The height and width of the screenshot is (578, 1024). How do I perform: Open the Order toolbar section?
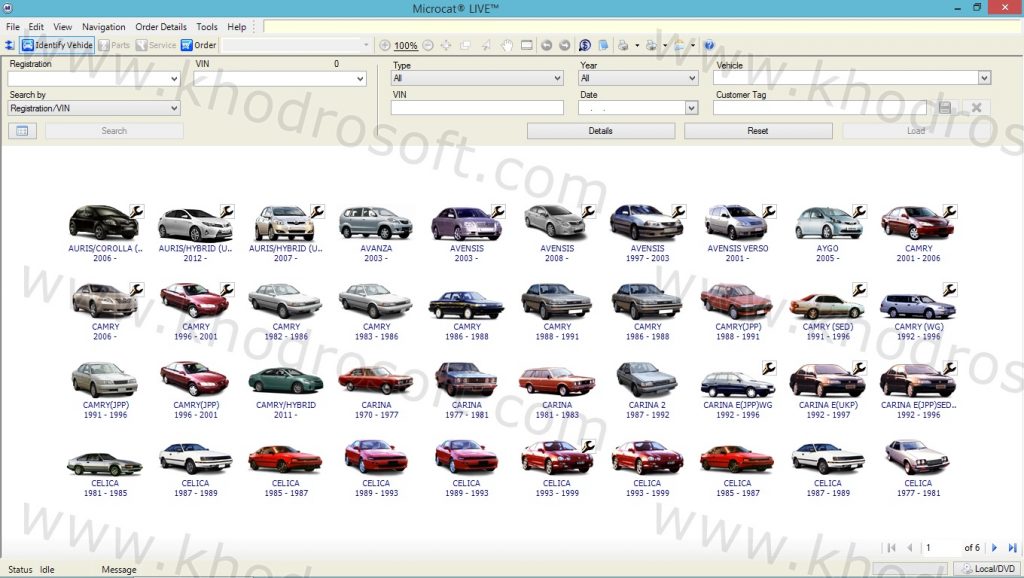pos(199,45)
